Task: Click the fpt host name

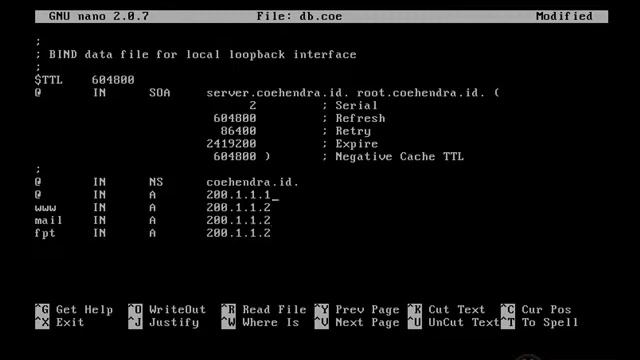Action: click(45, 233)
